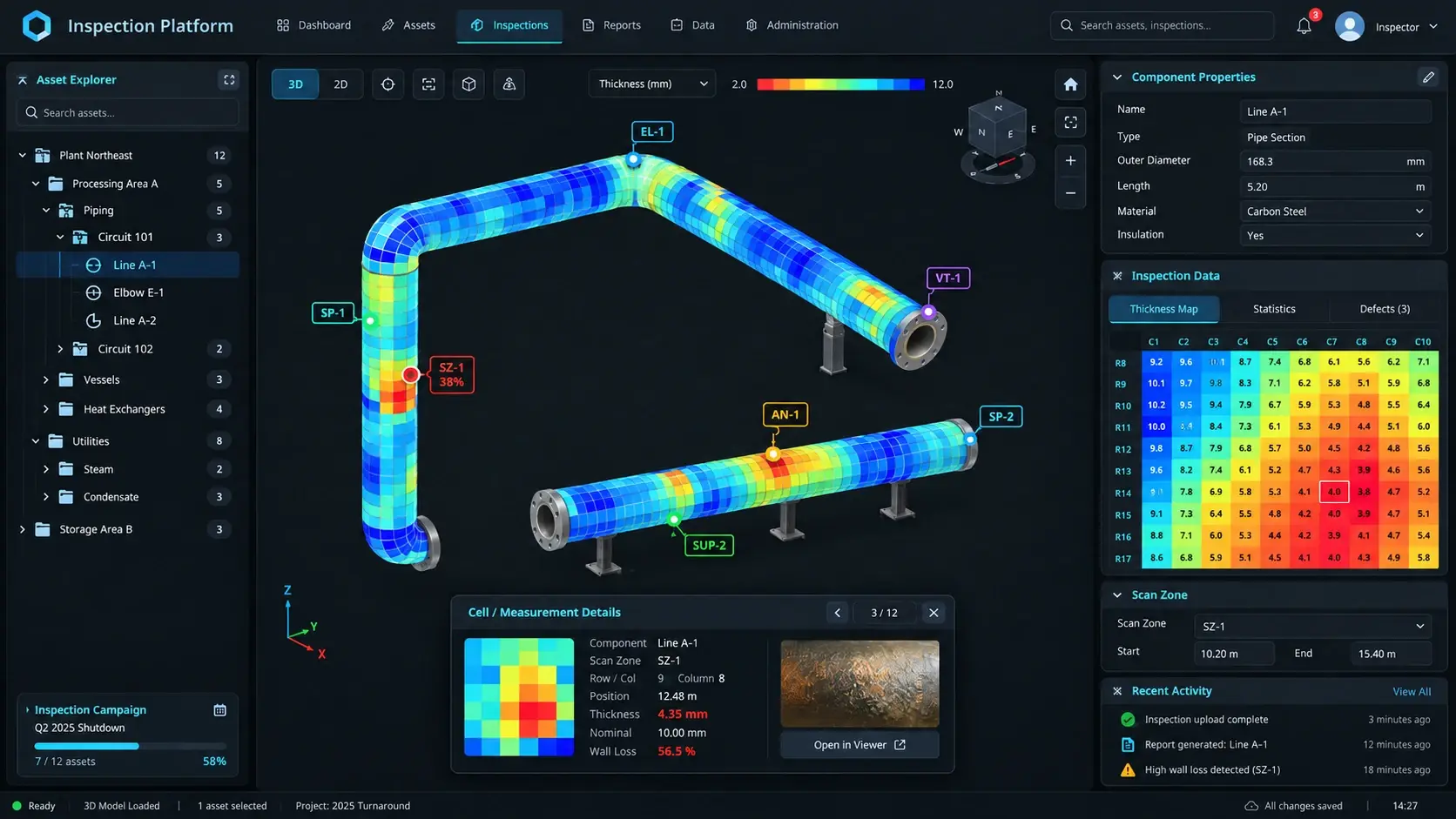
Task: Zoom out with the minus icon
Action: point(1070,193)
